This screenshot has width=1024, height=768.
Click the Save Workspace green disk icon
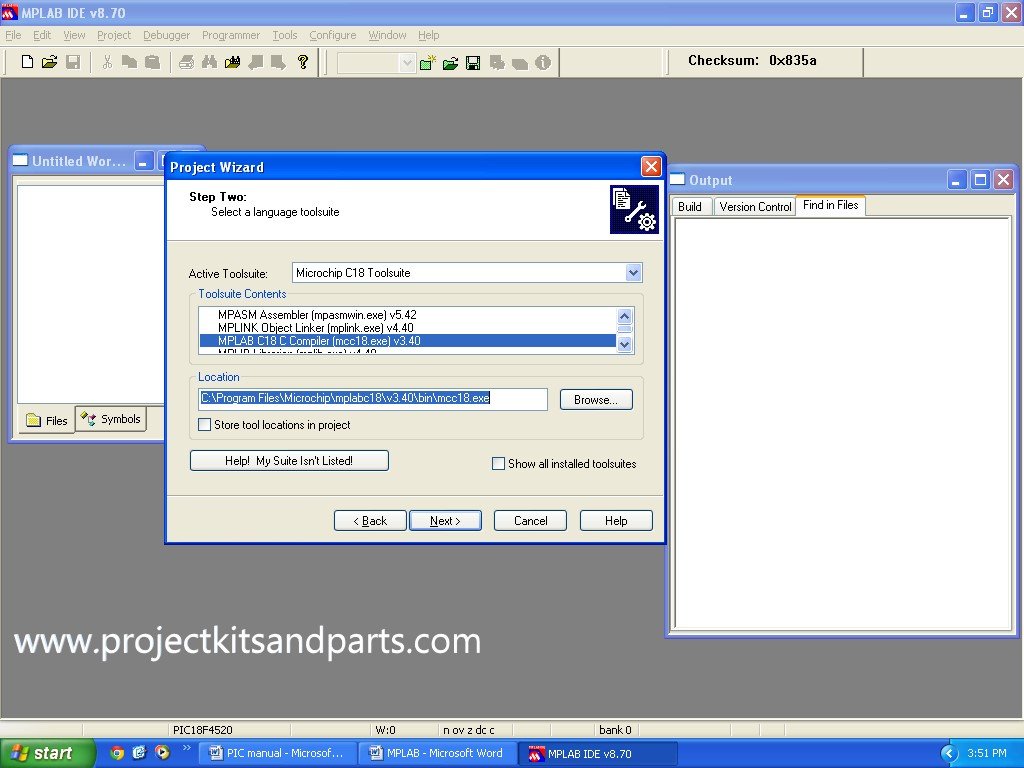coord(473,63)
